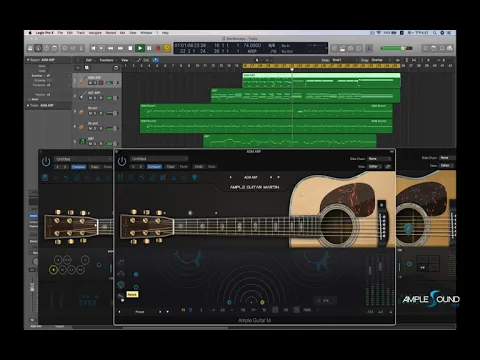Click the duplicate track icon

pyautogui.click(x=87, y=68)
